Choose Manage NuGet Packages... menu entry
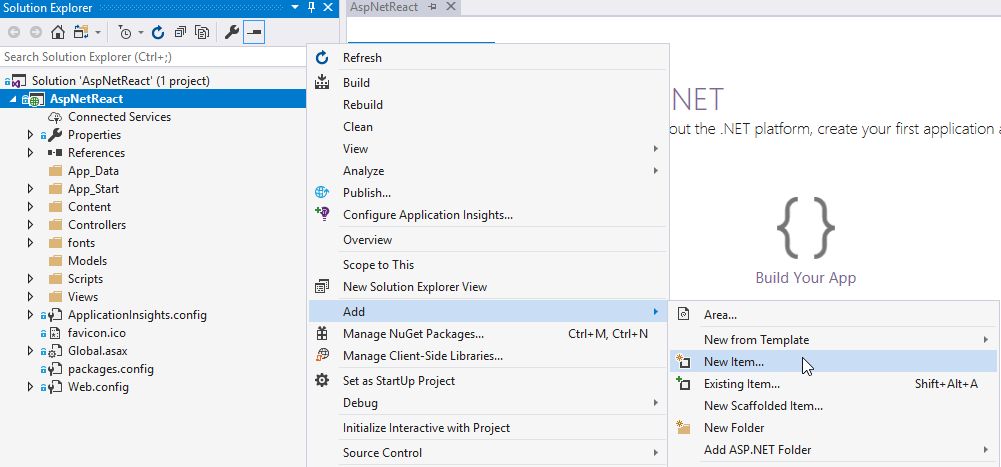 click(413, 334)
